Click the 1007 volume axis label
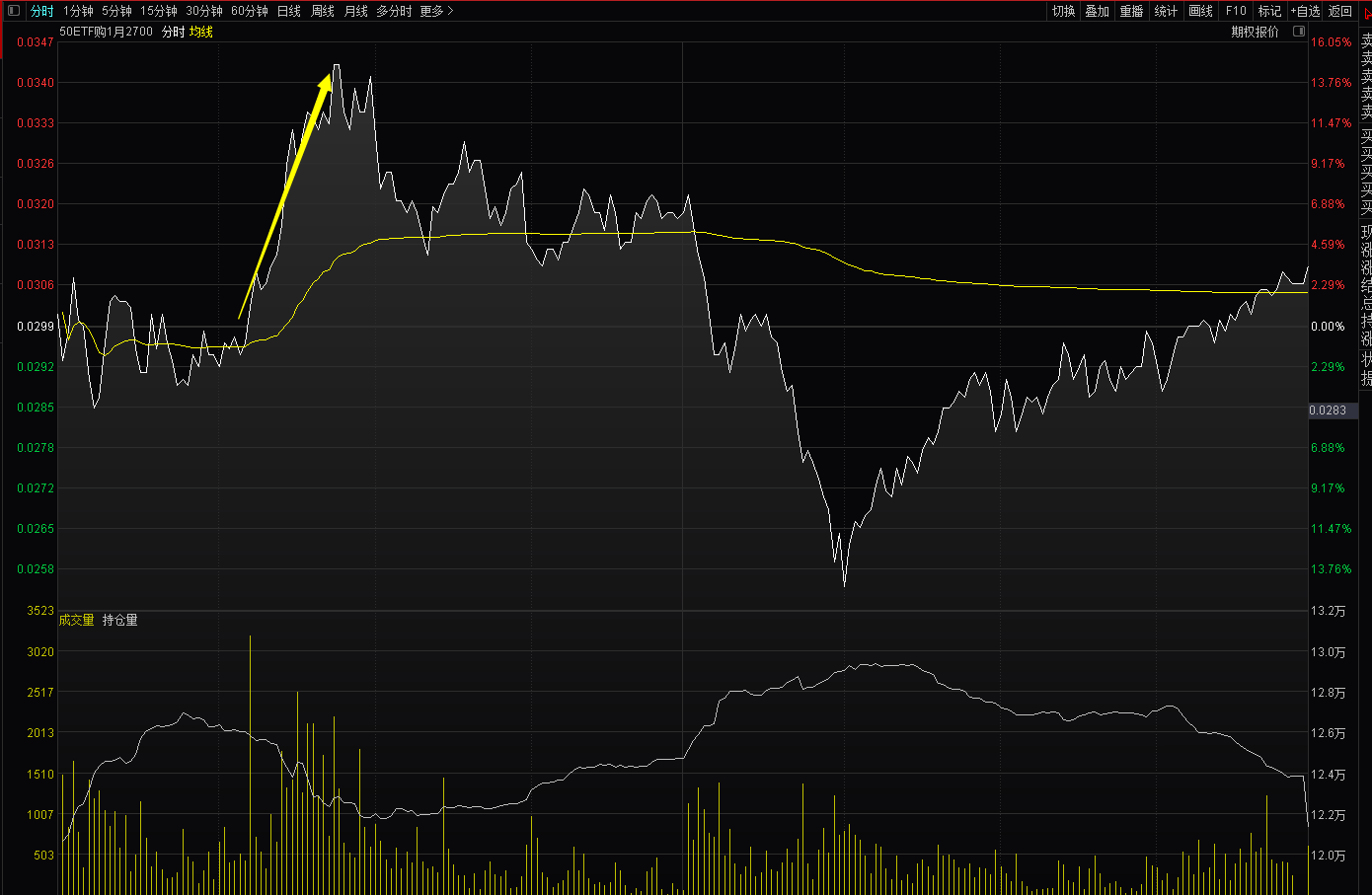1372x895 pixels. coord(40,815)
